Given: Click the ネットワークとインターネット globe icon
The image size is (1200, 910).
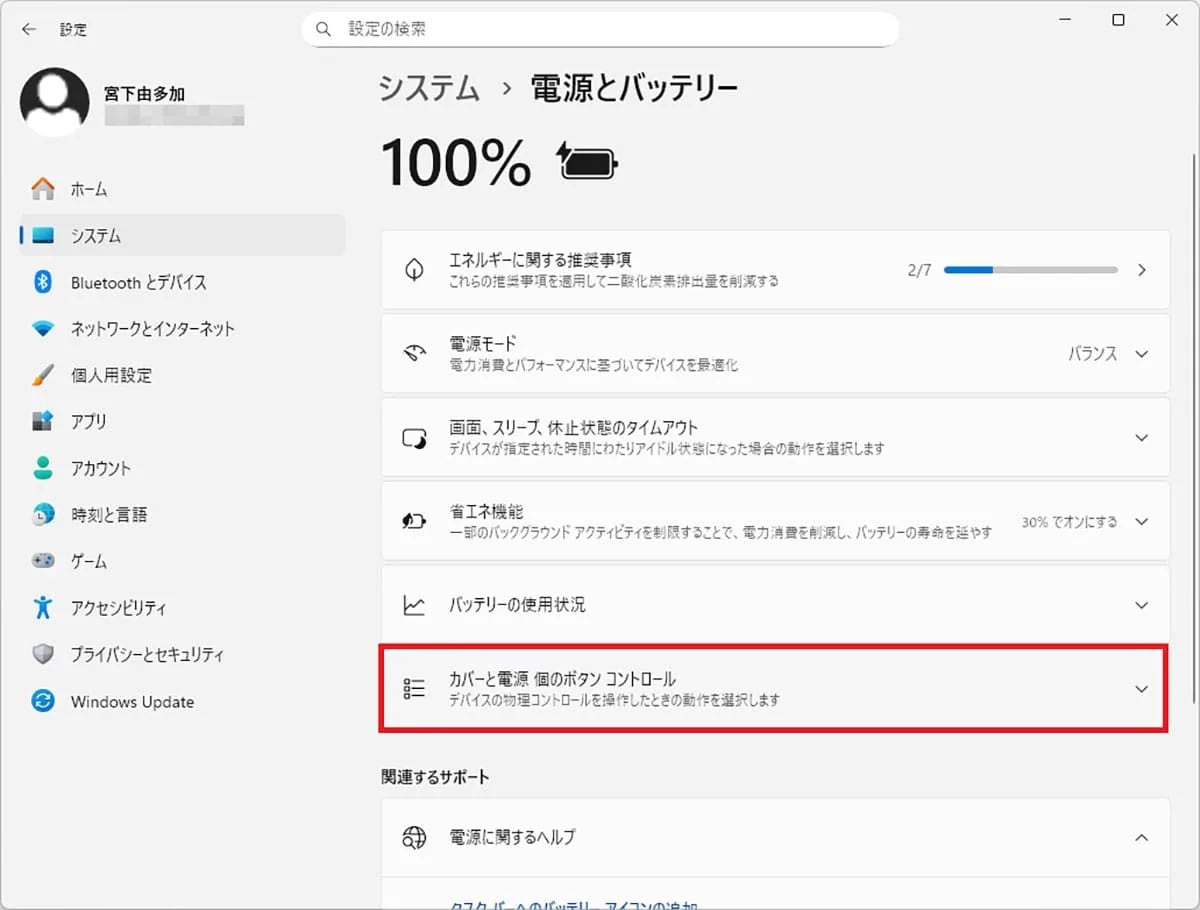Looking at the screenshot, I should (x=42, y=328).
